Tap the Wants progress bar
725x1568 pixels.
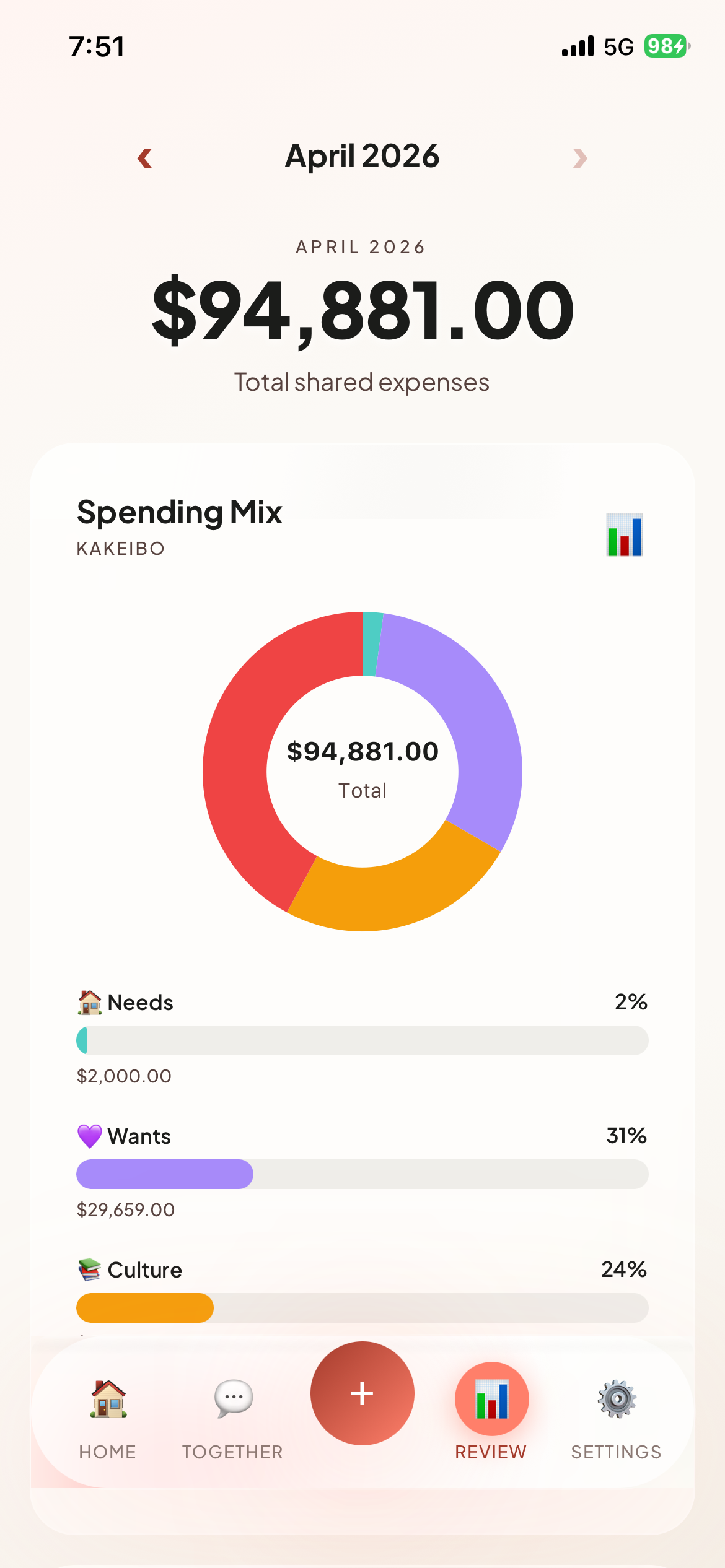pos(362,1174)
